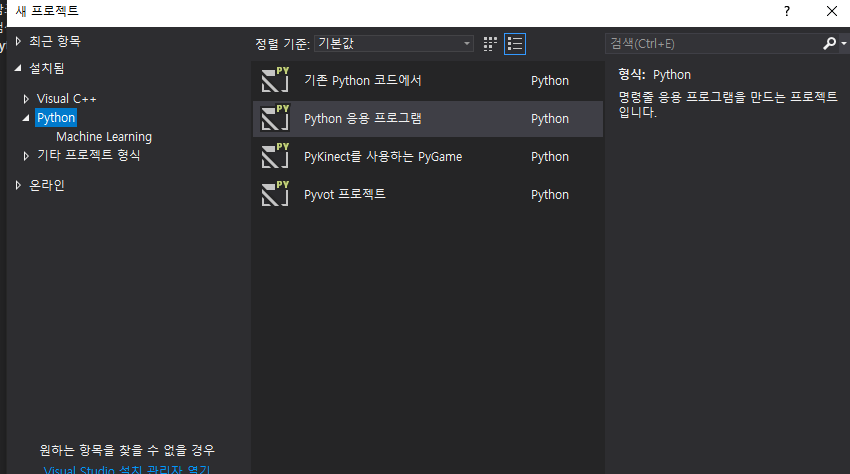Select the 기타 프로젝트 형식 node
Viewport: 850px width, 474px height.
[x=89, y=155]
